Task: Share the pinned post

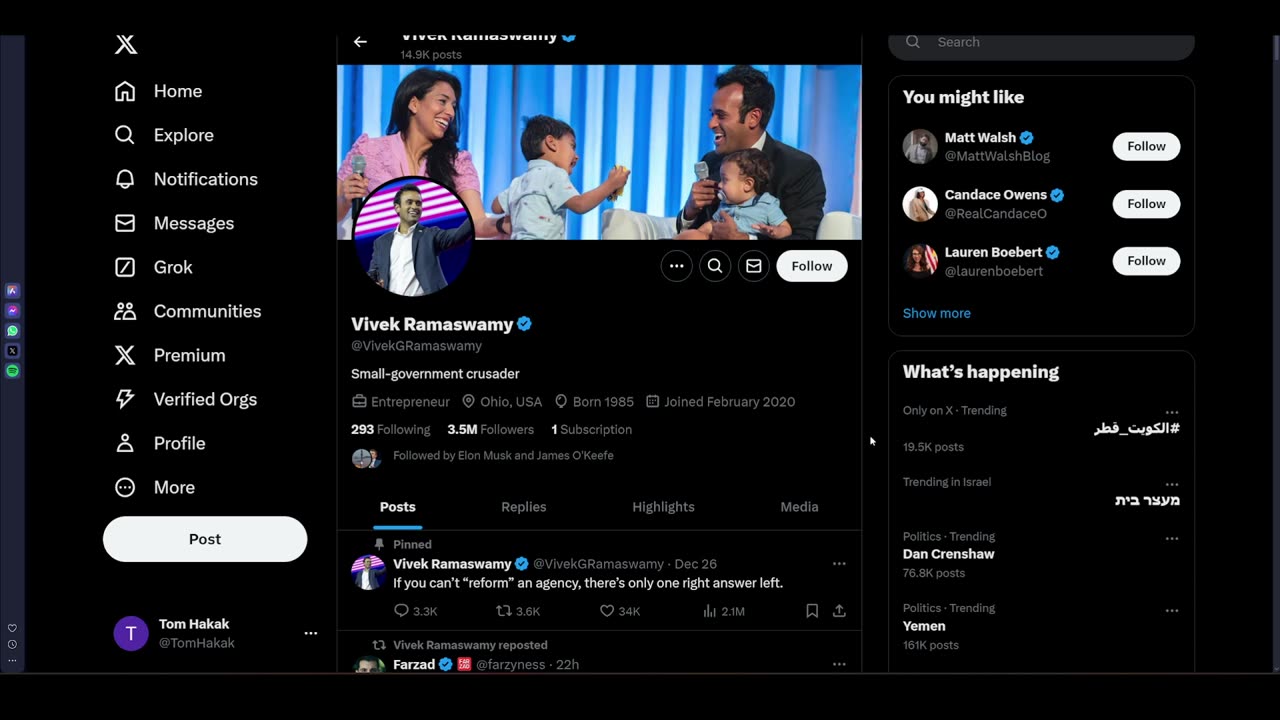Action: click(x=839, y=611)
